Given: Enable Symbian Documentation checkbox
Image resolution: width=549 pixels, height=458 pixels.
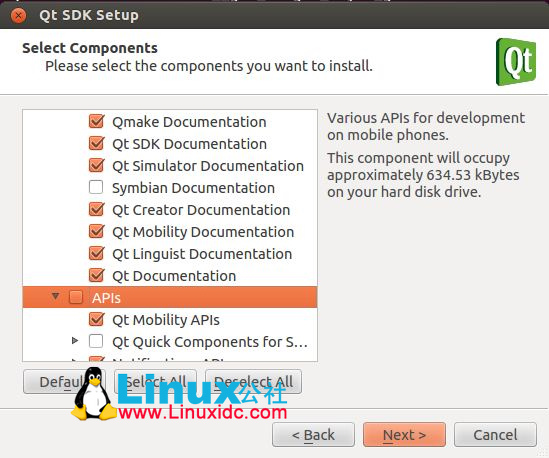Looking at the screenshot, I should tap(96, 187).
